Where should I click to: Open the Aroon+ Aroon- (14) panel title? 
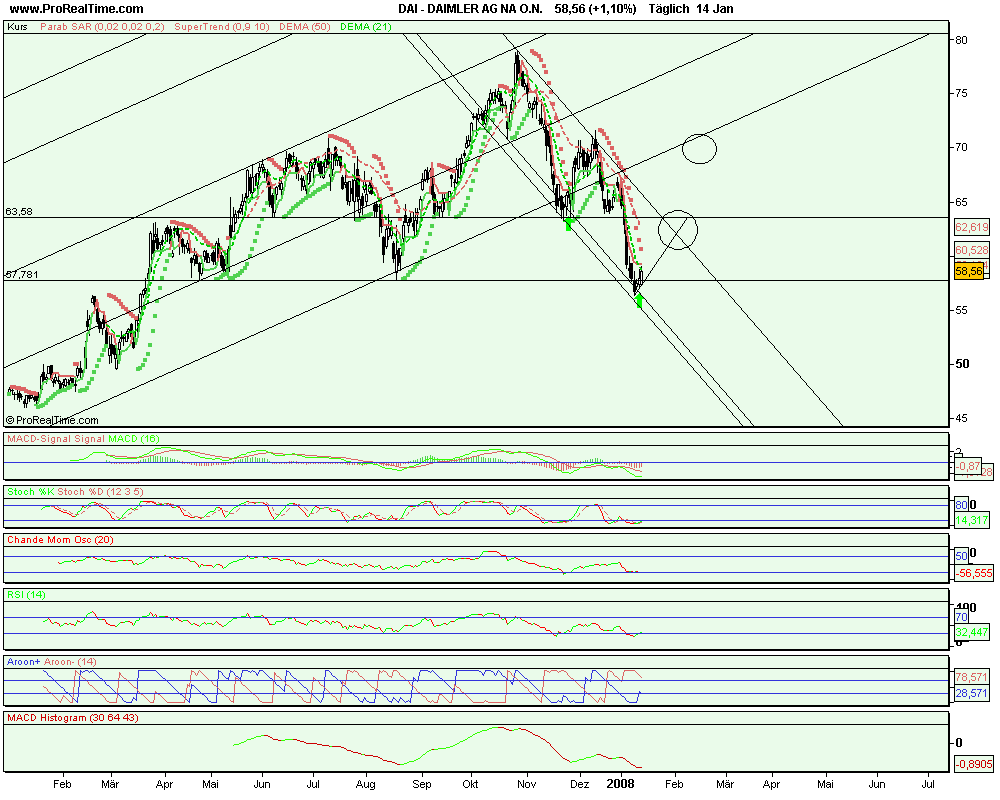pyautogui.click(x=52, y=662)
